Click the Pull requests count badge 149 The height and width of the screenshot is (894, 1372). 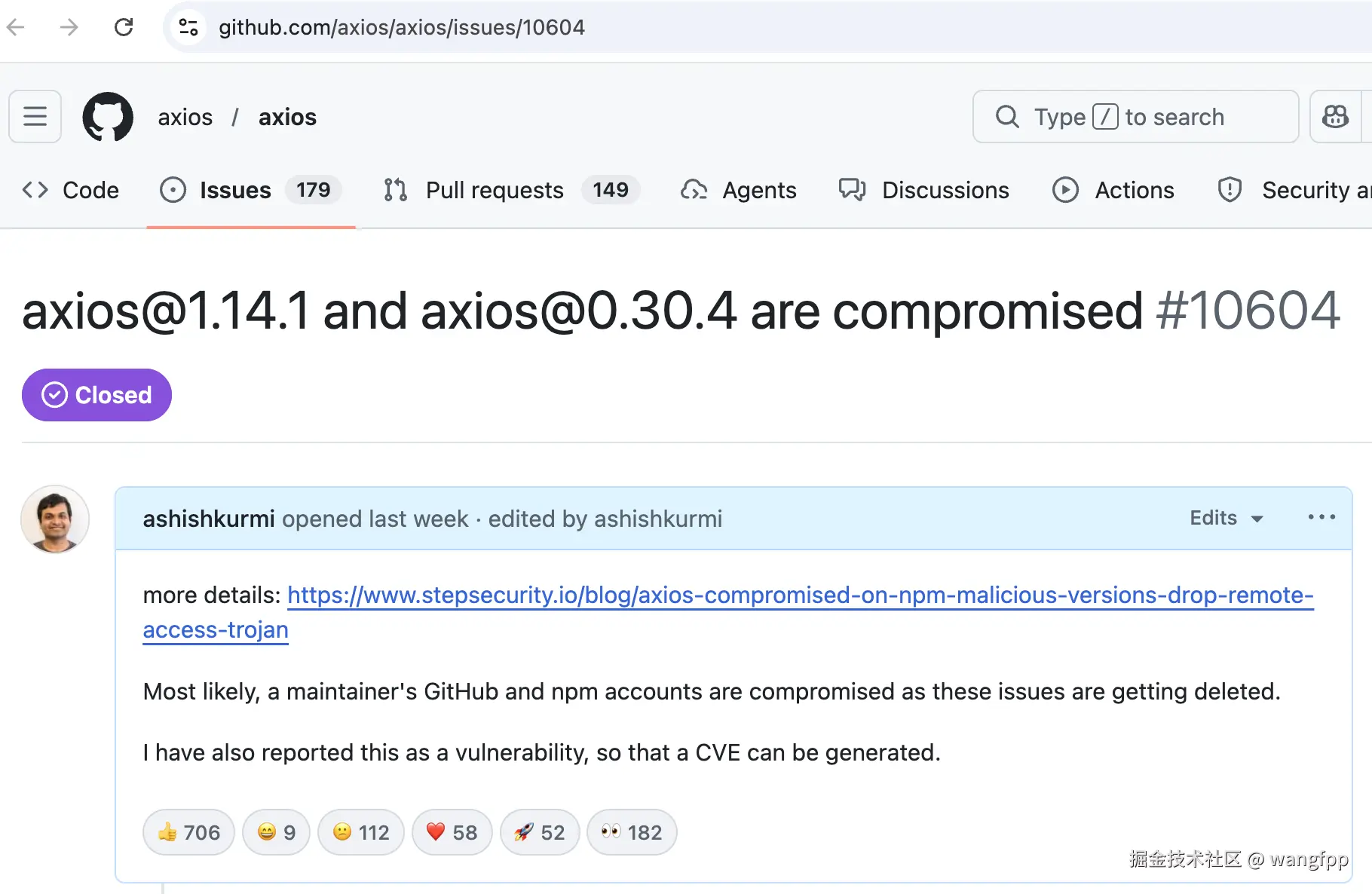click(x=611, y=190)
